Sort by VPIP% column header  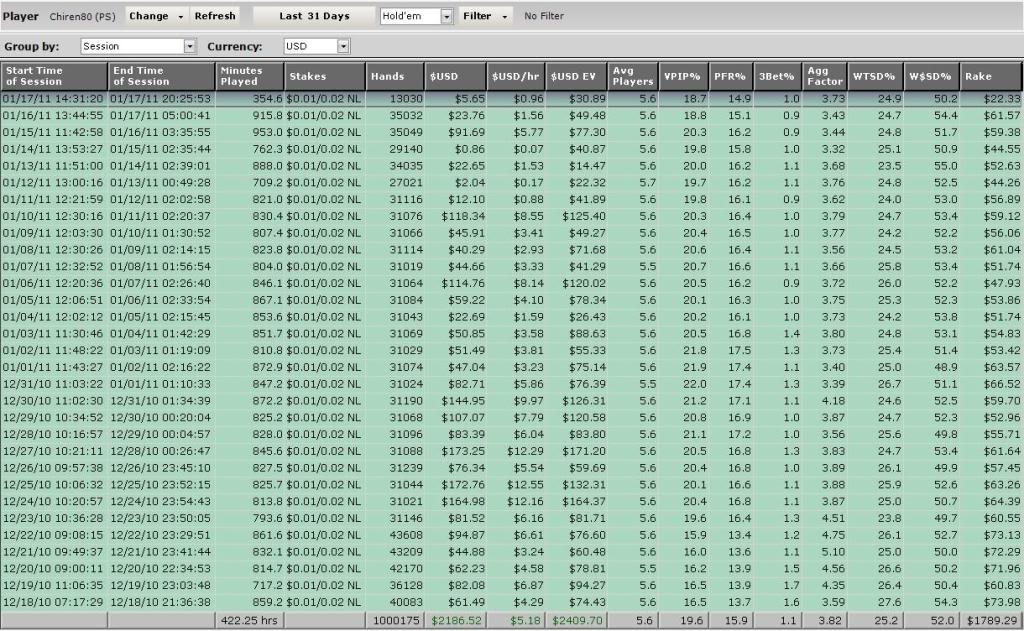pos(683,76)
